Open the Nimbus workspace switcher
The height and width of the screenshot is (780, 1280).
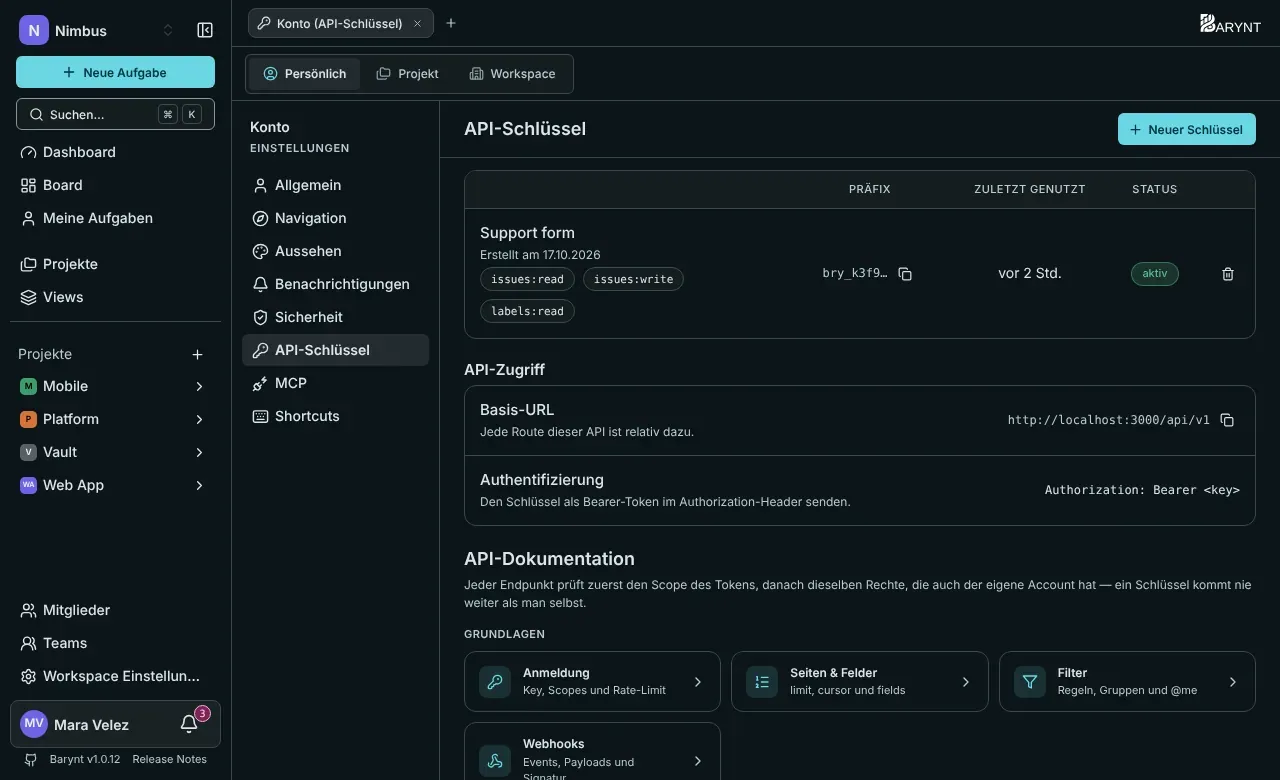tap(98, 30)
